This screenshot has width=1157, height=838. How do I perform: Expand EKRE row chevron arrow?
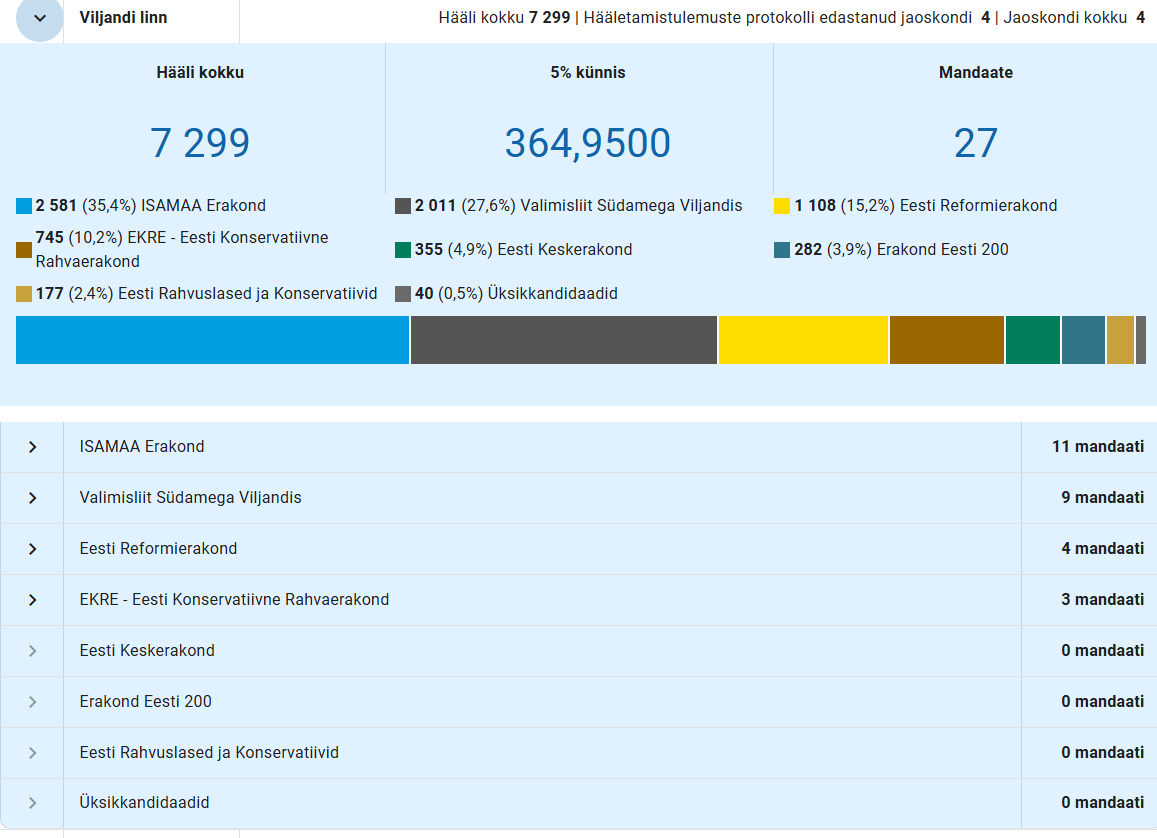[32, 600]
